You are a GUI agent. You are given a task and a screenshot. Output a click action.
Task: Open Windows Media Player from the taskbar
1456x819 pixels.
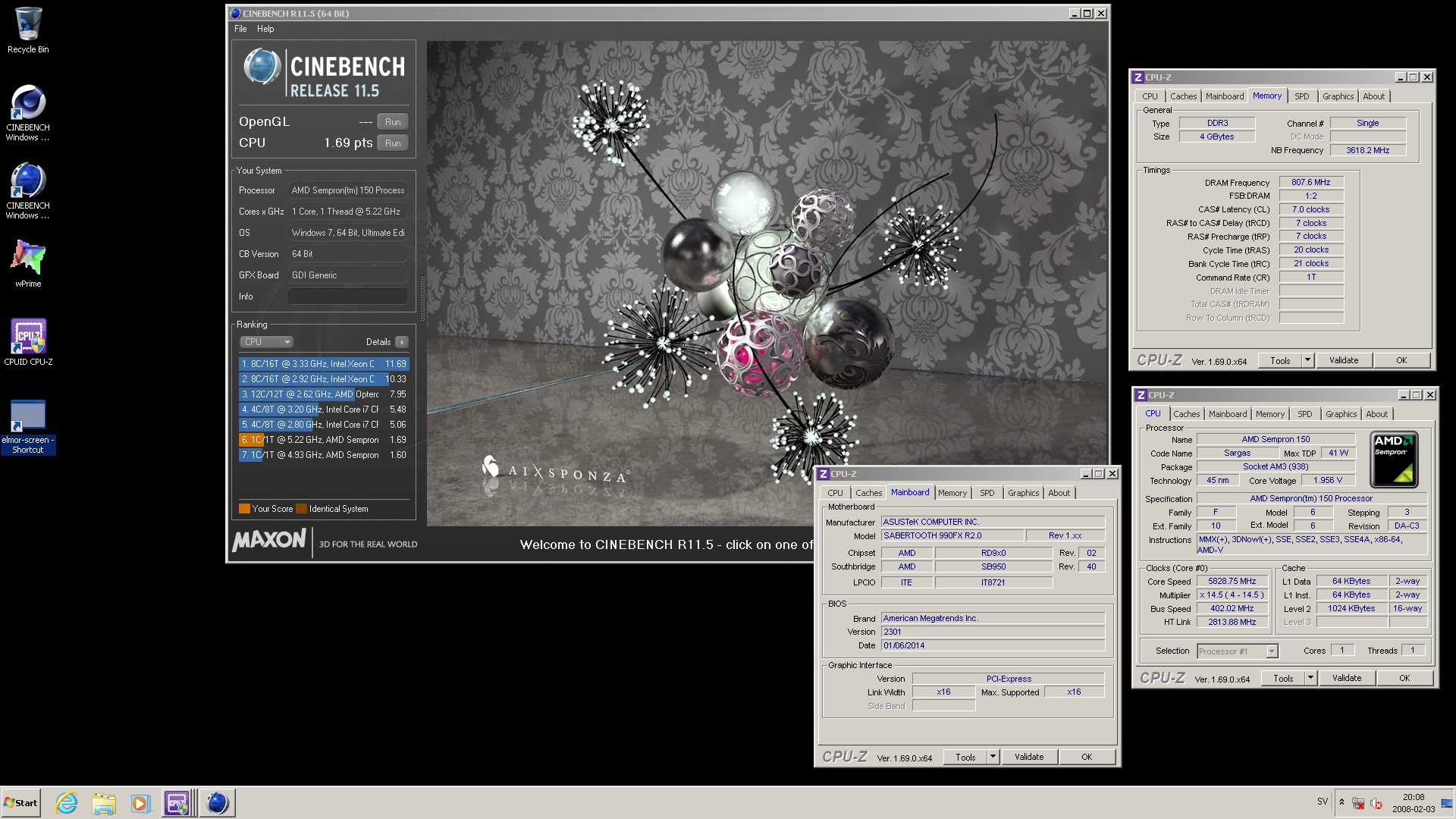(140, 803)
